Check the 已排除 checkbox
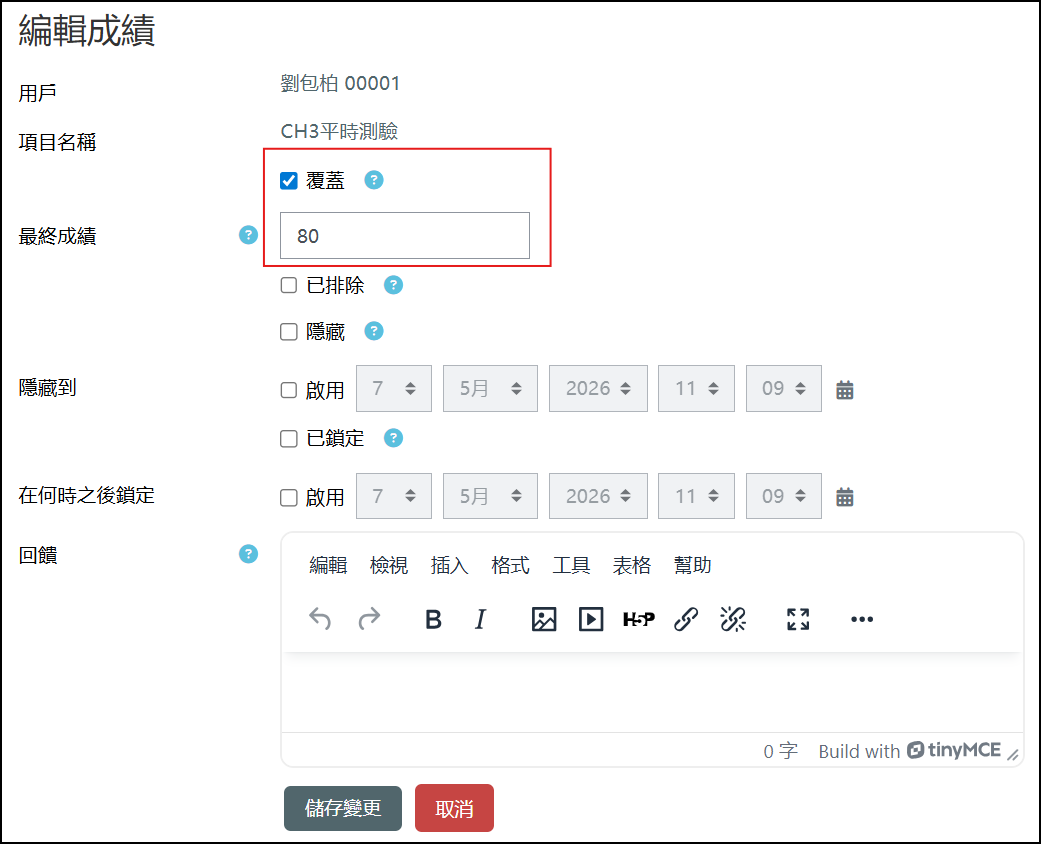 [x=289, y=286]
